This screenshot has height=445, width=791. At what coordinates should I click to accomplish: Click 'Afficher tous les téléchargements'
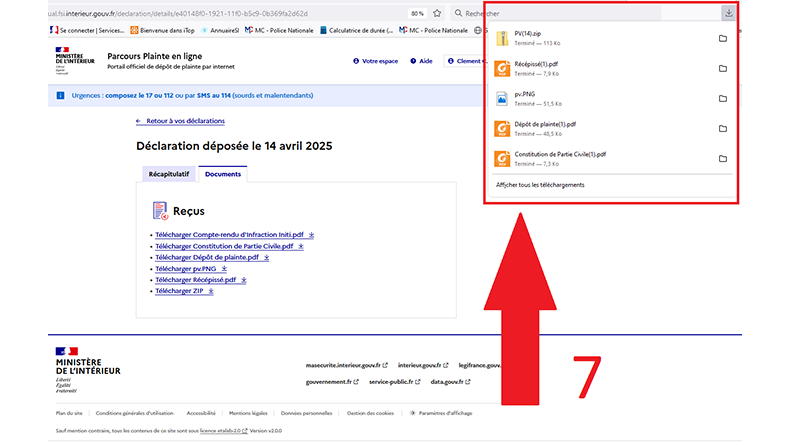tap(540, 185)
